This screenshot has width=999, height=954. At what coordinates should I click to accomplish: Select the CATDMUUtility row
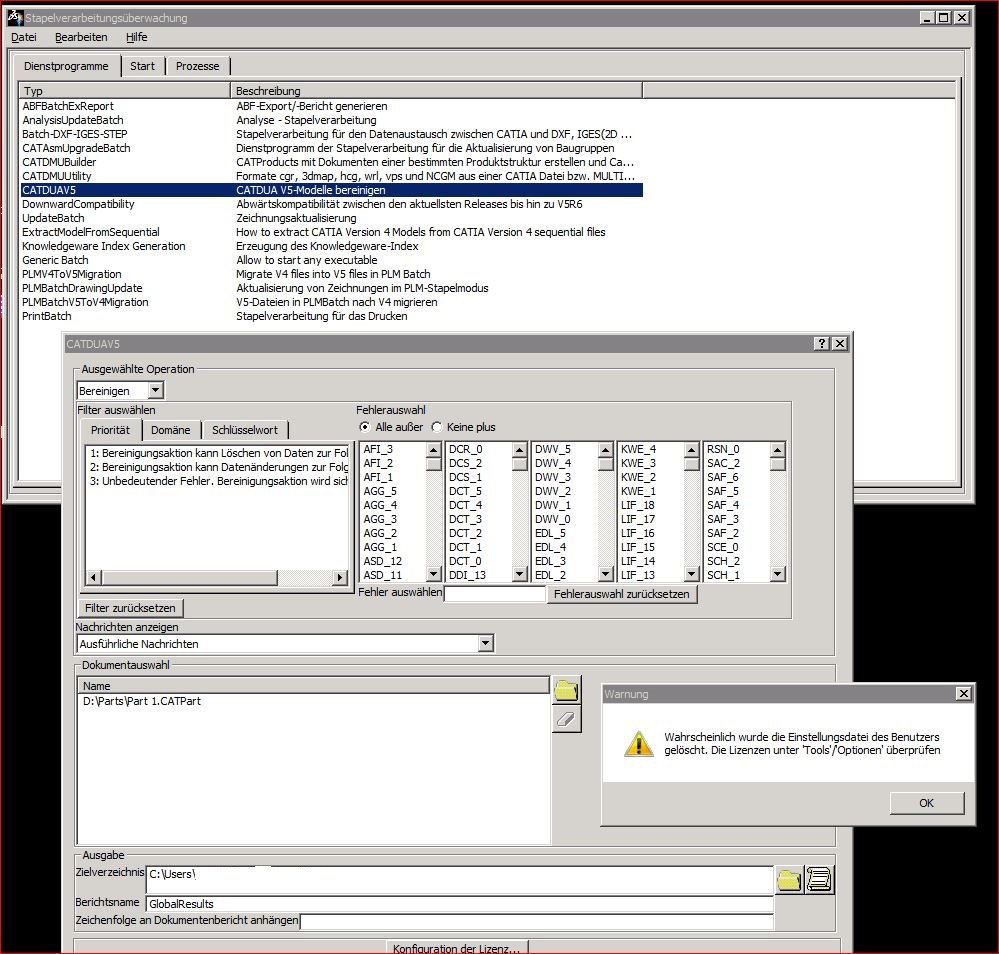(x=331, y=176)
